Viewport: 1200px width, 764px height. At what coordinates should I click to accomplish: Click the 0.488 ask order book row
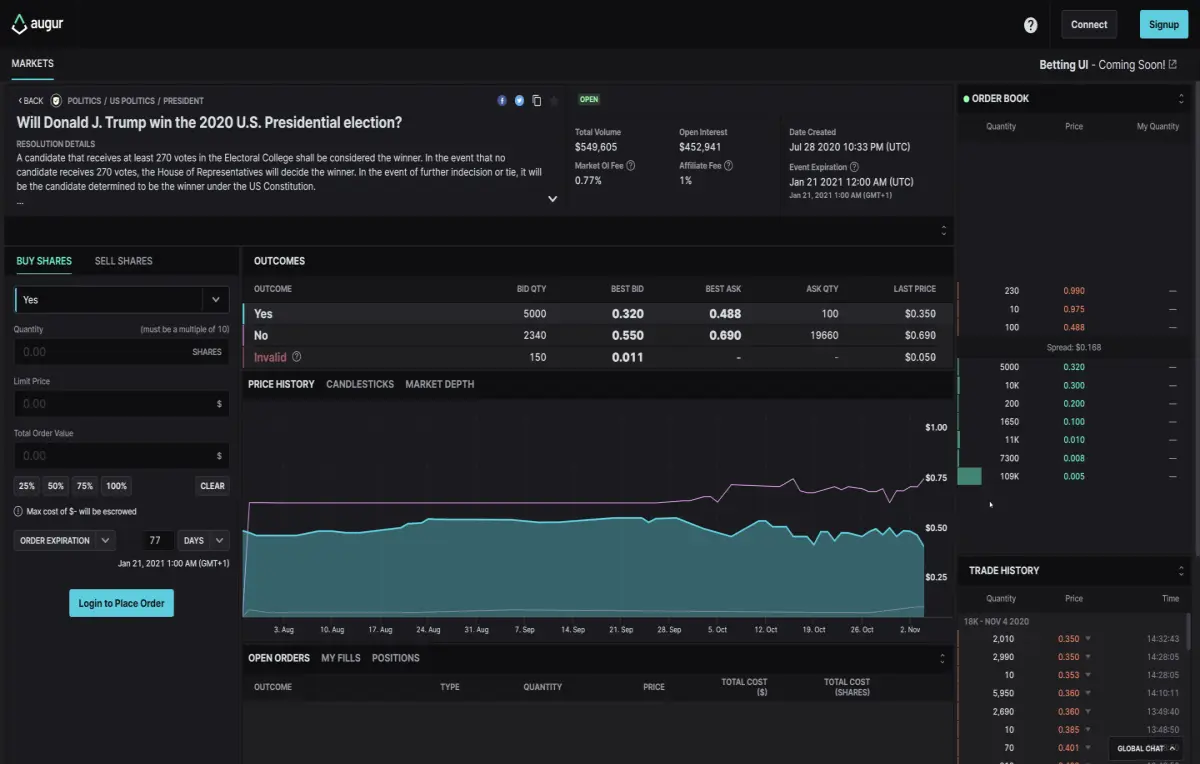pos(1075,328)
